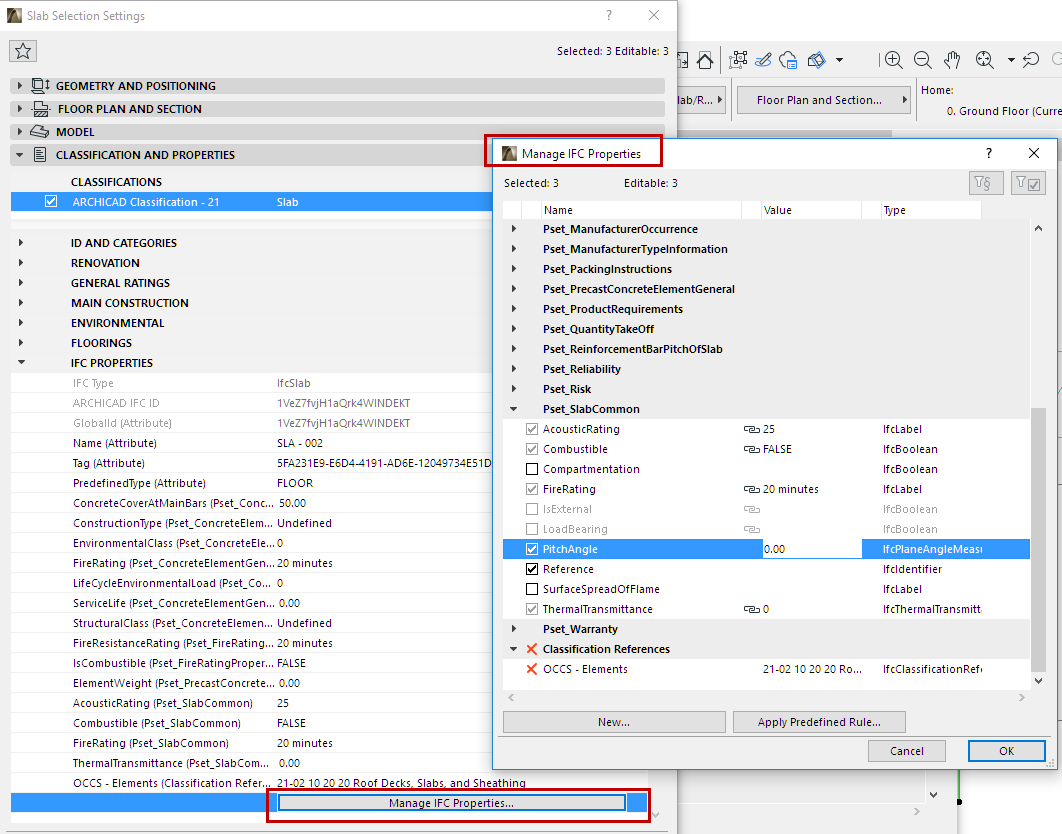Click the zoom out magnifier icon

point(922,60)
